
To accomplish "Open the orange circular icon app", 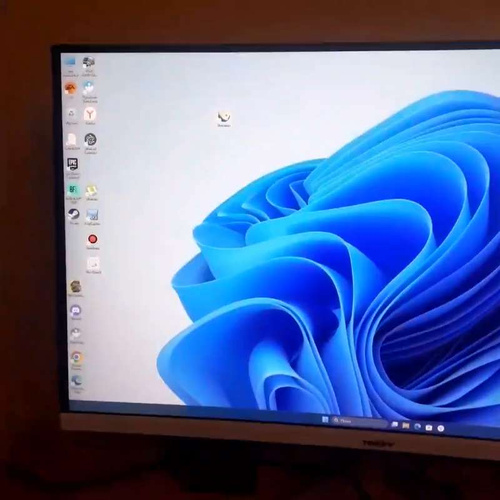I will click(x=70, y=88).
